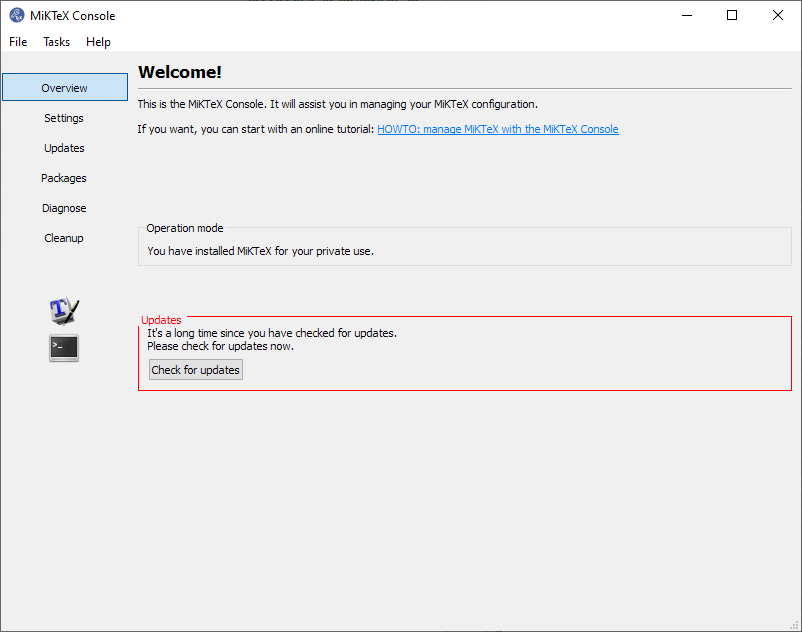Image resolution: width=802 pixels, height=632 pixels.
Task: Go to the Settings page
Action: click(64, 118)
